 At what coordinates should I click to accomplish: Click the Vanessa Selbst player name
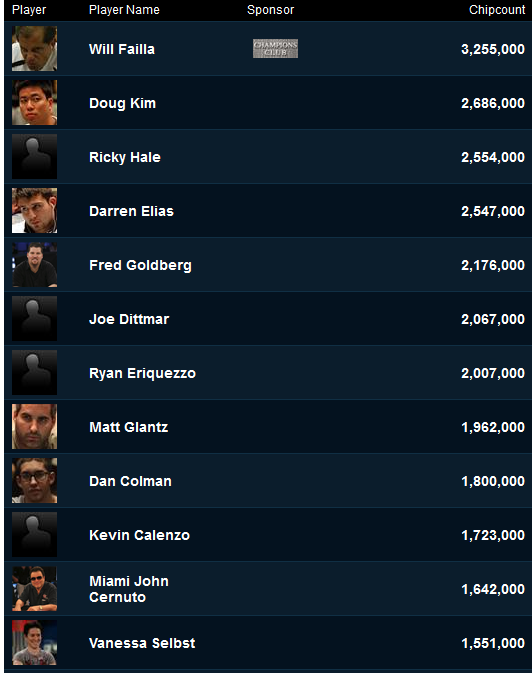[x=142, y=643]
